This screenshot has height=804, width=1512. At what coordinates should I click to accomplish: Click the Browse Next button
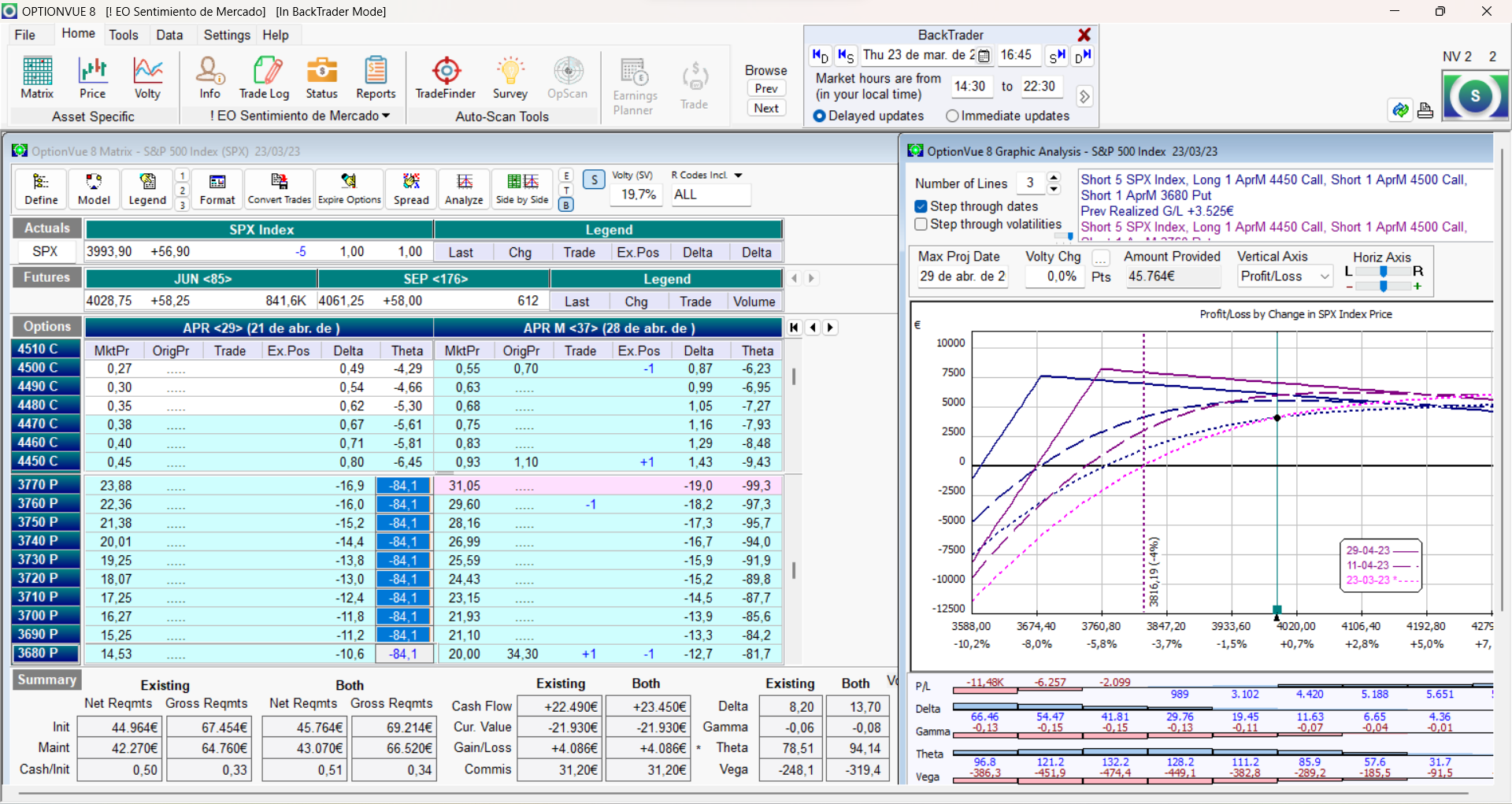766,109
